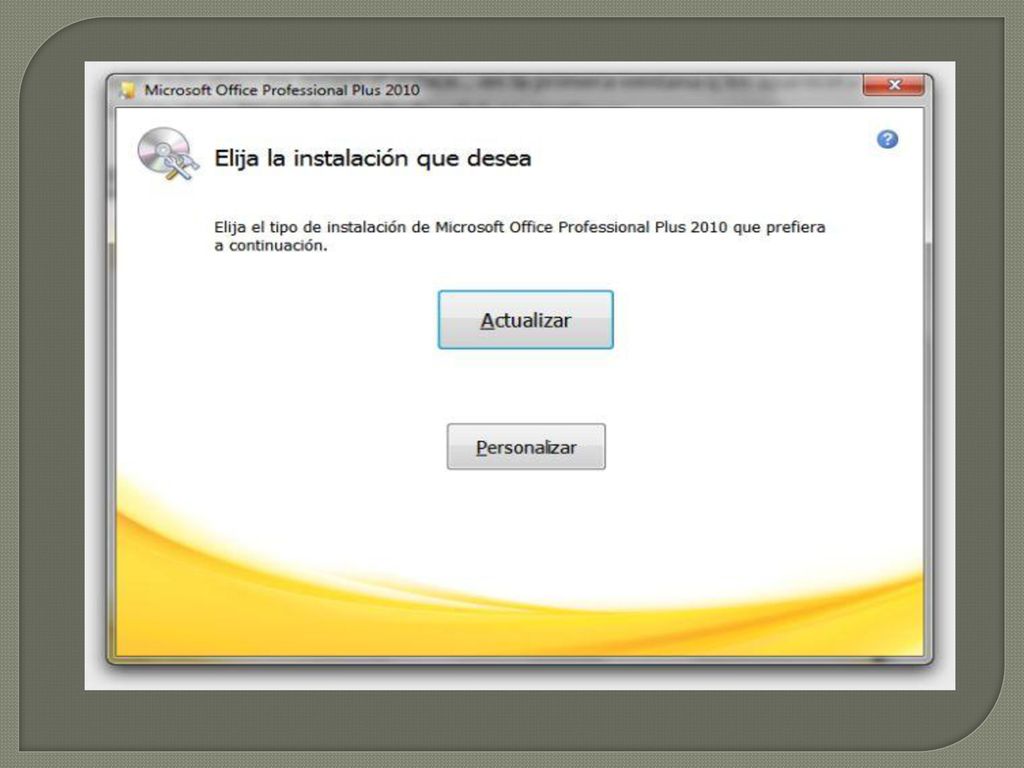
Task: Click the title "Microsoft Office Professional Plus 2010"
Action: coord(281,90)
